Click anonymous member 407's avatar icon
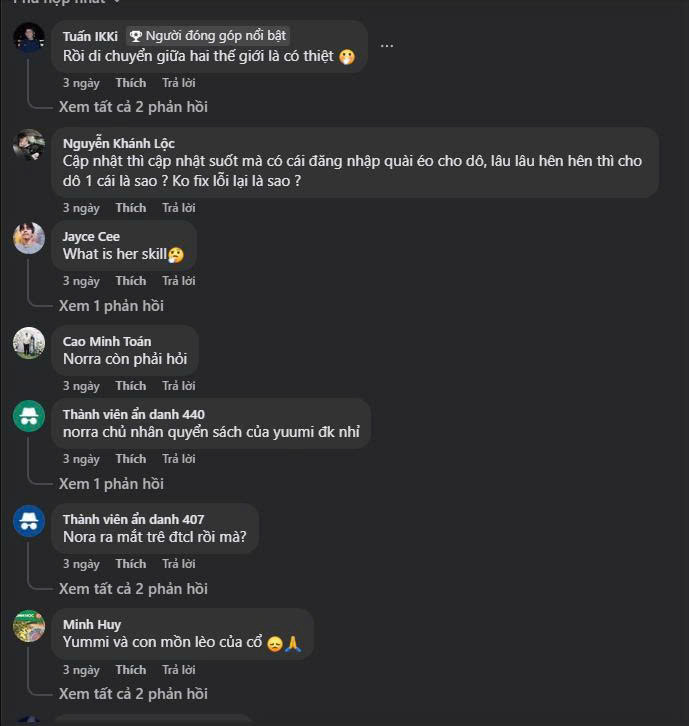Image resolution: width=689 pixels, height=726 pixels. [29, 521]
